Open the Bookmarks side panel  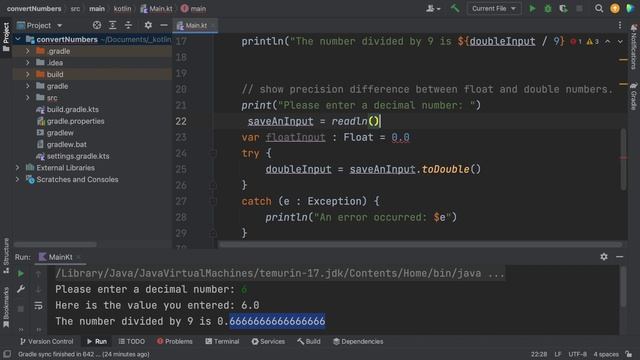pyautogui.click(x=6, y=307)
